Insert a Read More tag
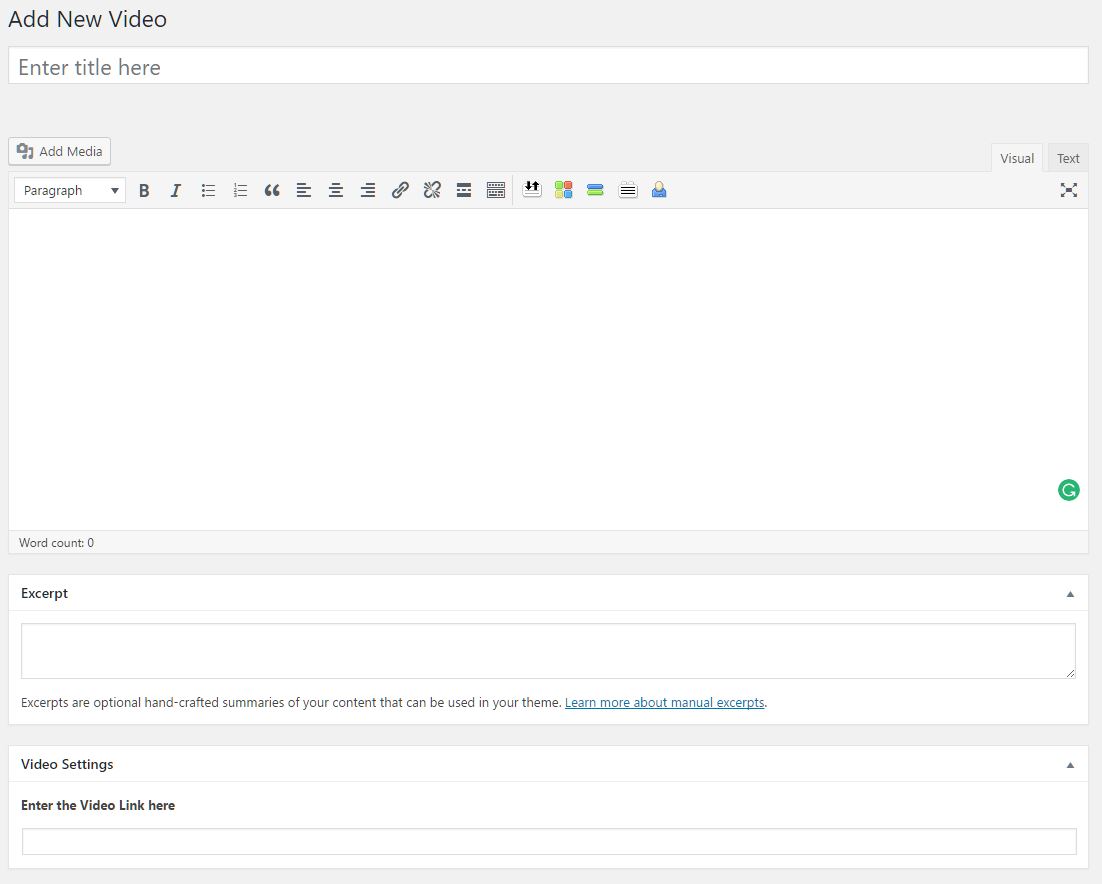 [x=464, y=190]
